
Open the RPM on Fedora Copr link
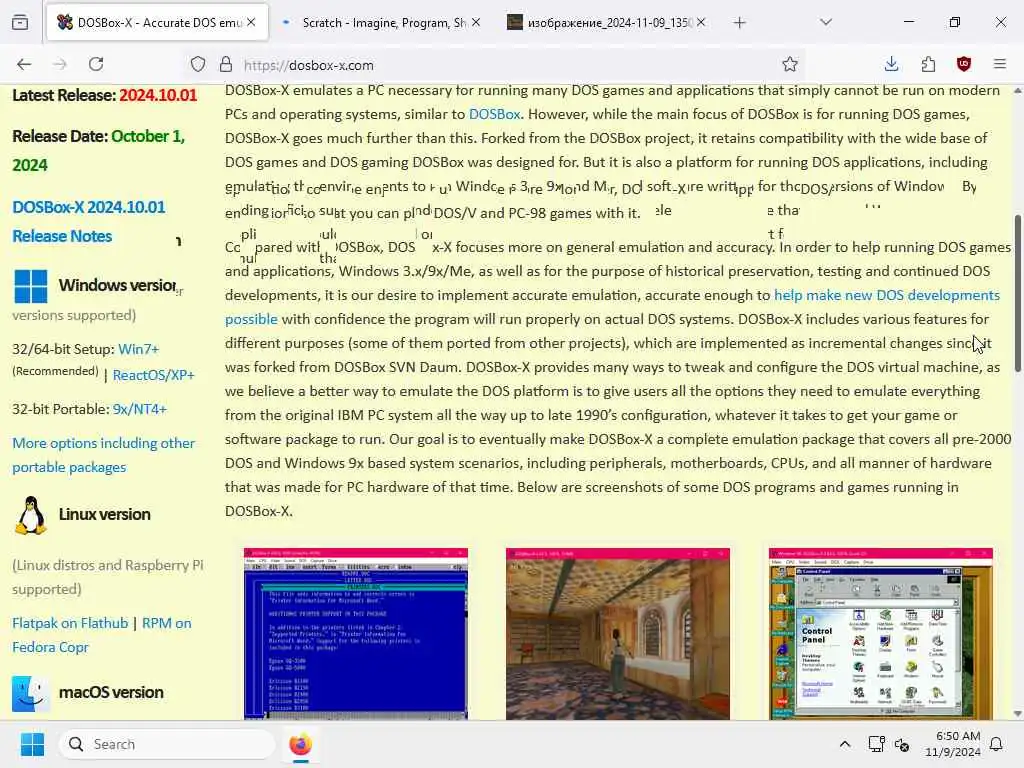102,635
